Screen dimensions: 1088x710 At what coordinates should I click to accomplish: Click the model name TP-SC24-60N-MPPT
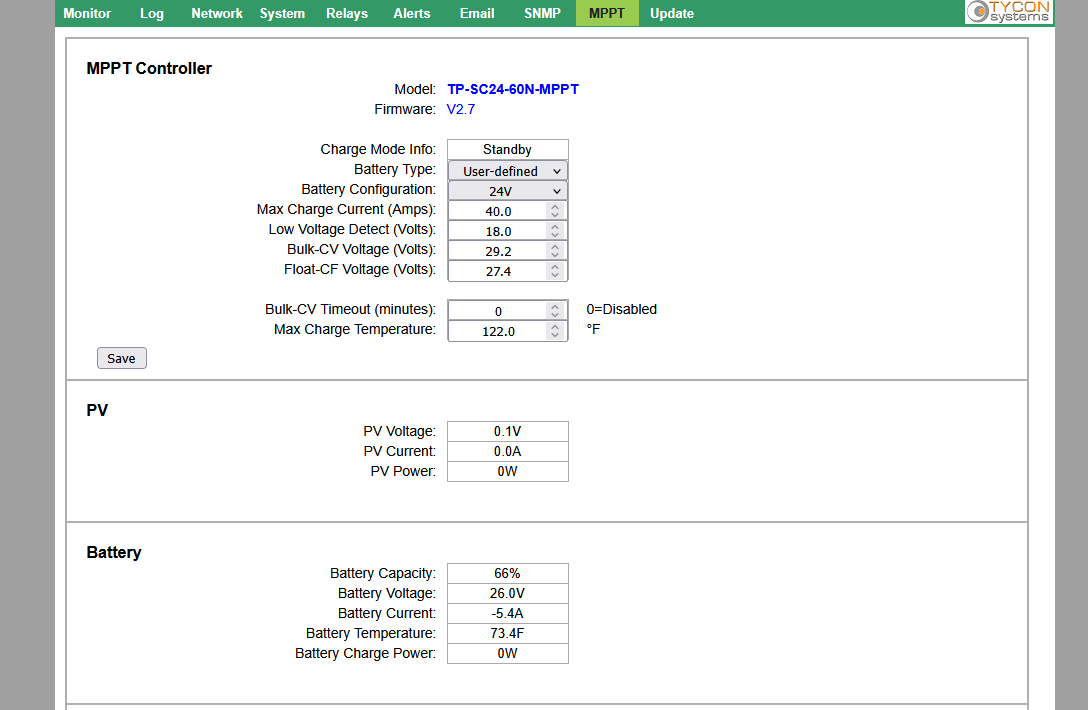point(513,89)
